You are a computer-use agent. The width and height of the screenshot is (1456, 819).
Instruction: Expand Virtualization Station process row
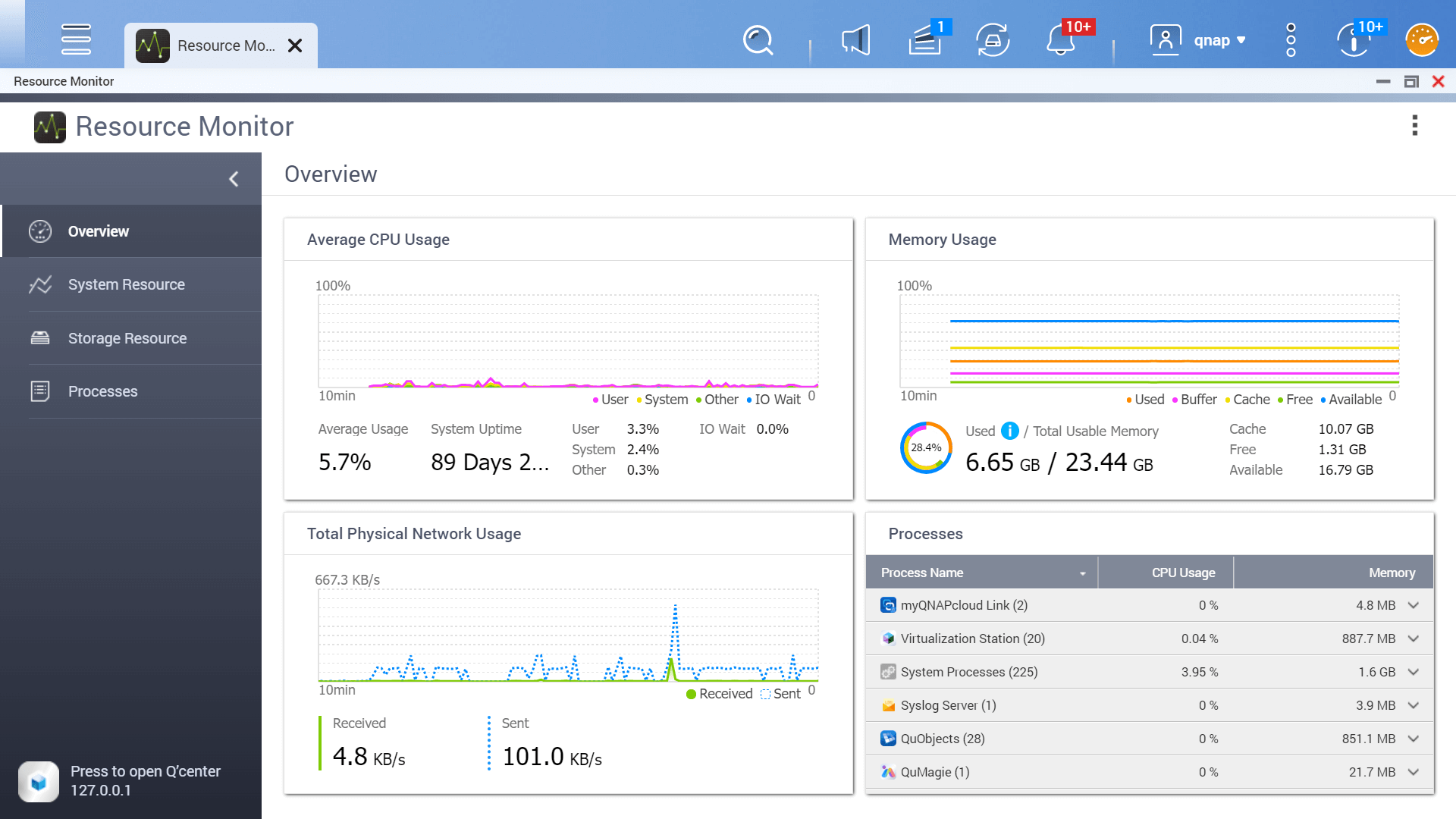tap(1413, 639)
